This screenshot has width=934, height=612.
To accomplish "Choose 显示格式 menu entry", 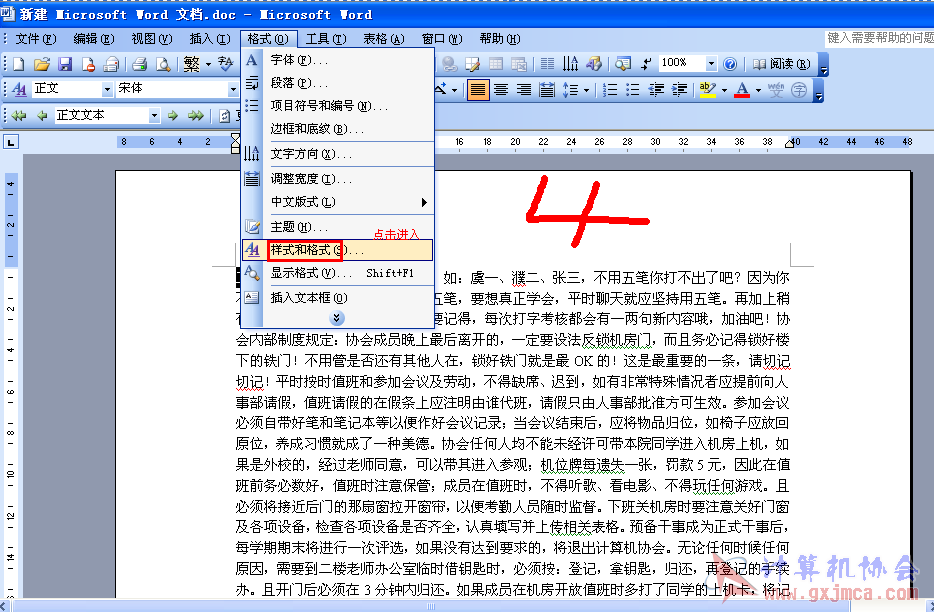I will pyautogui.click(x=338, y=273).
